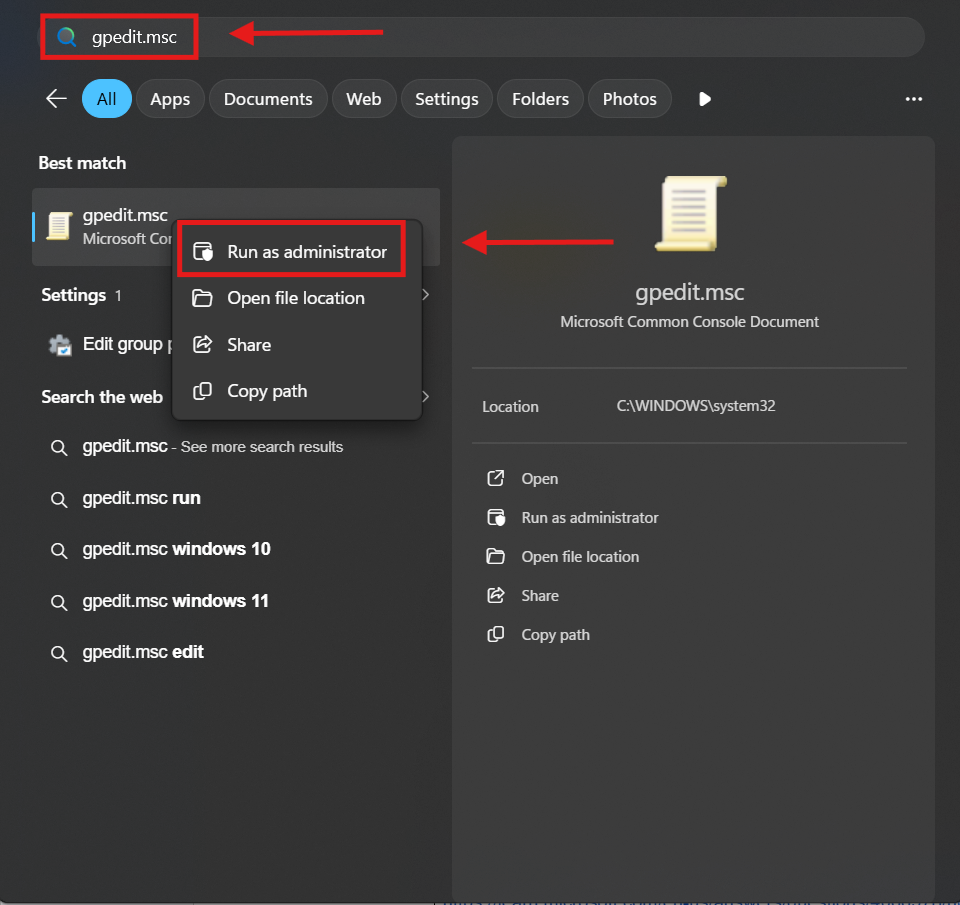The width and height of the screenshot is (960, 905).
Task: Click shield icon in details pane actions
Action: pos(496,517)
